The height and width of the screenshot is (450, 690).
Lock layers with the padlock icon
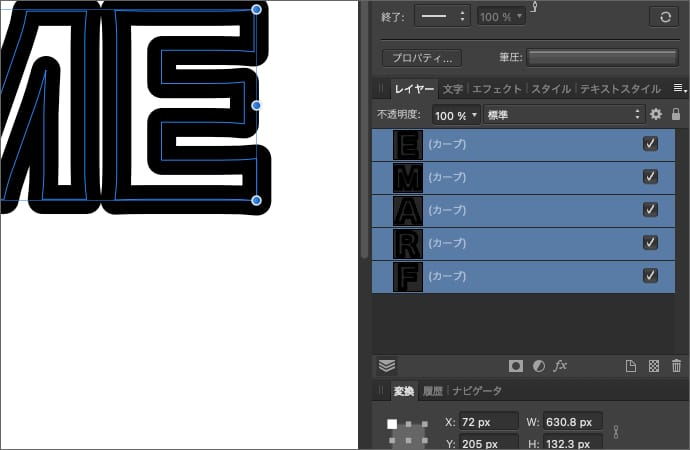coord(676,115)
